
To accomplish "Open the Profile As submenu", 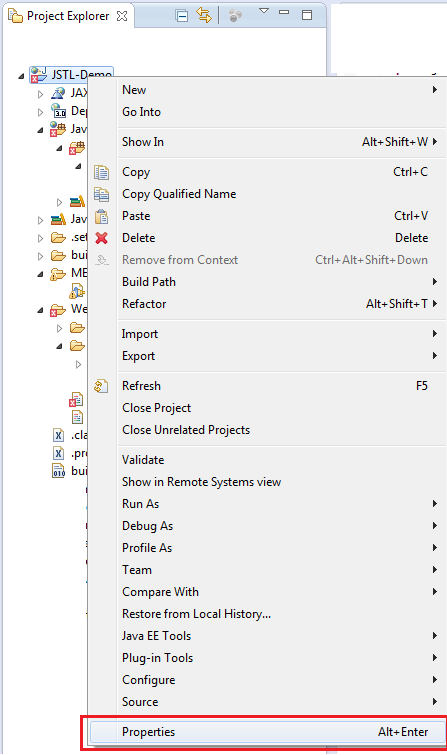I will point(267,548).
